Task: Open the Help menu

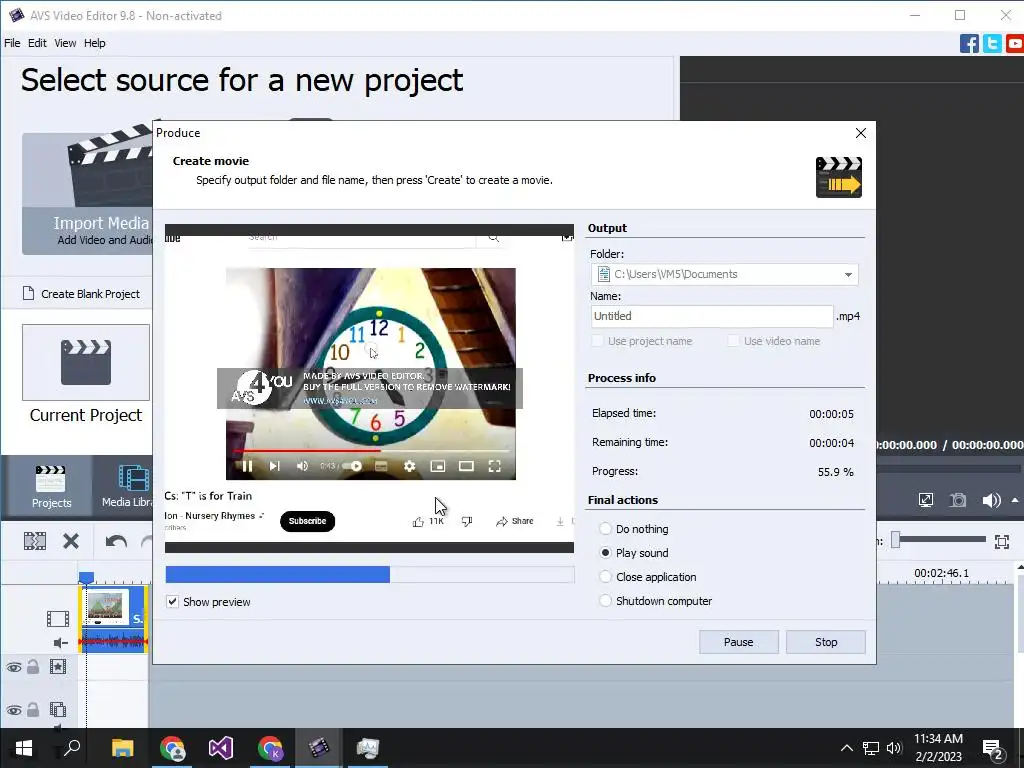Action: click(94, 43)
